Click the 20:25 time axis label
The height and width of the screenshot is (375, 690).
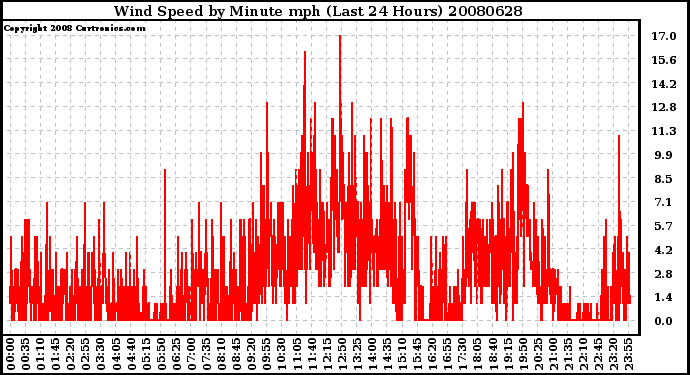coord(537,355)
